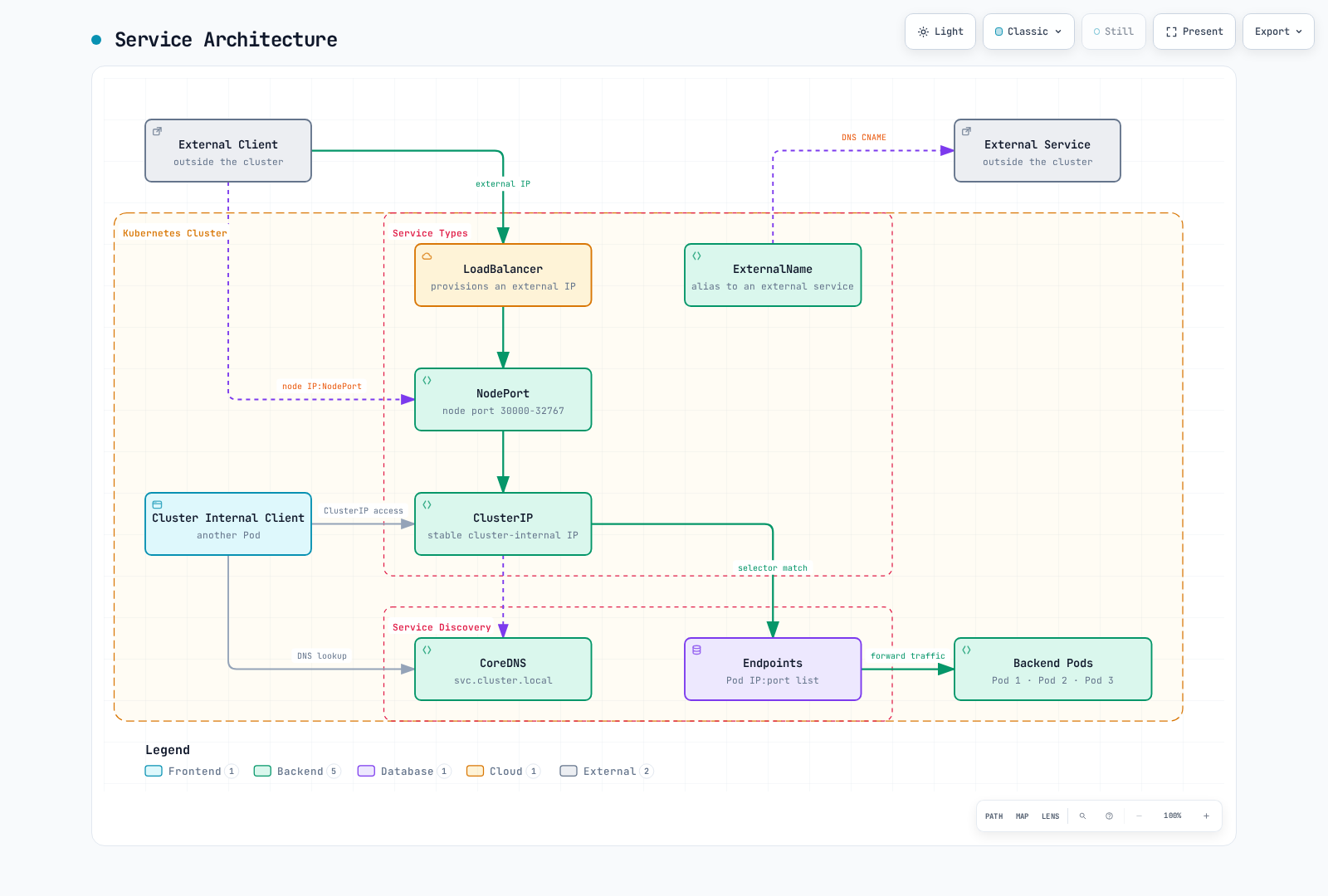This screenshot has width=1328, height=896.
Task: Click the External Client link icon
Action: pos(157,132)
